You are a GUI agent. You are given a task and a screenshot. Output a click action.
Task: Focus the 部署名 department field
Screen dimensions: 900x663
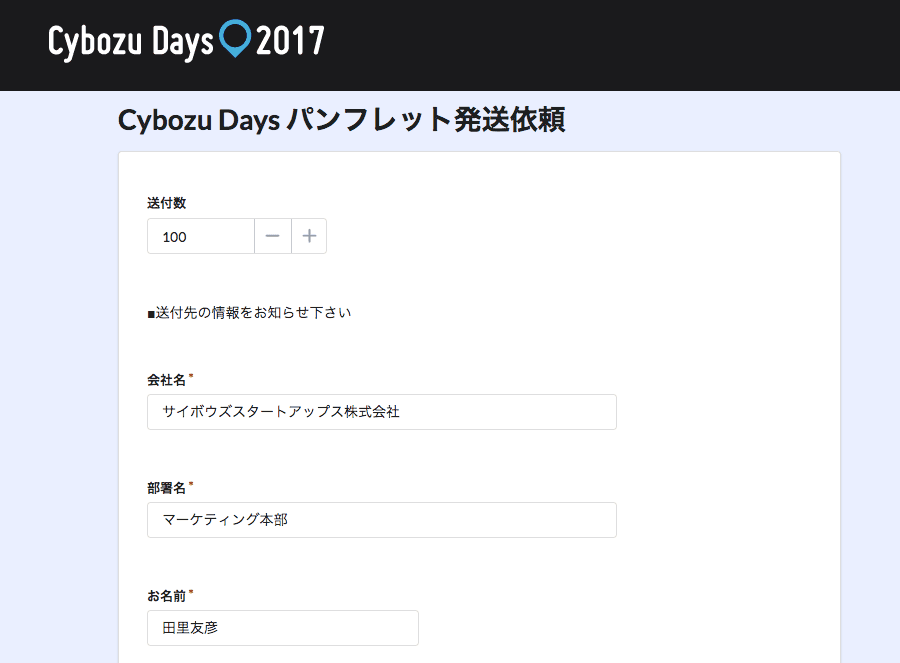pos(381,520)
